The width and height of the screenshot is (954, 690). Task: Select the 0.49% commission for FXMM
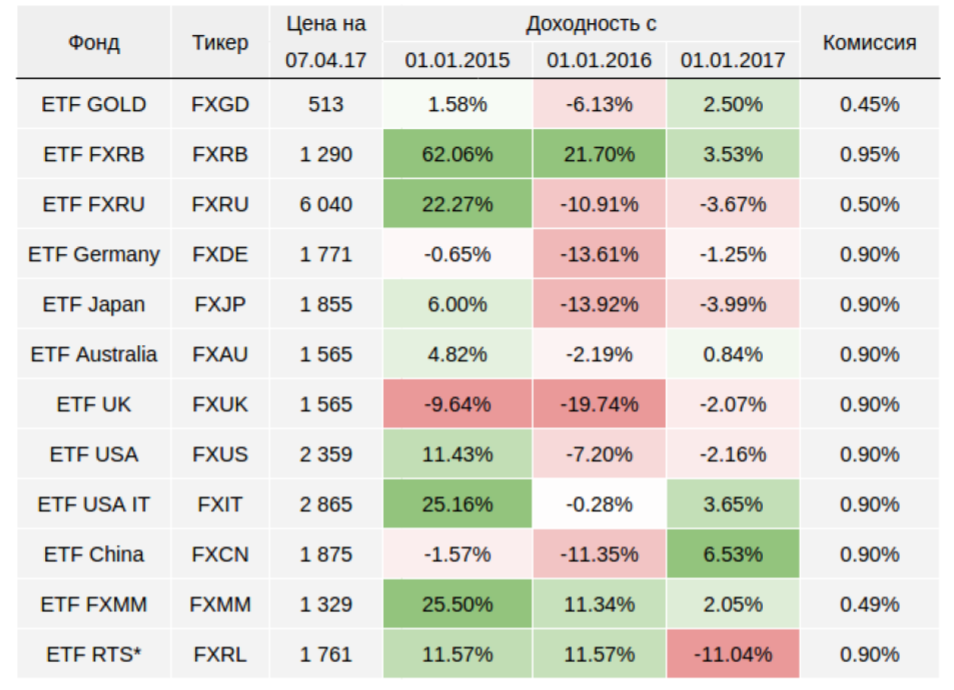[869, 604]
